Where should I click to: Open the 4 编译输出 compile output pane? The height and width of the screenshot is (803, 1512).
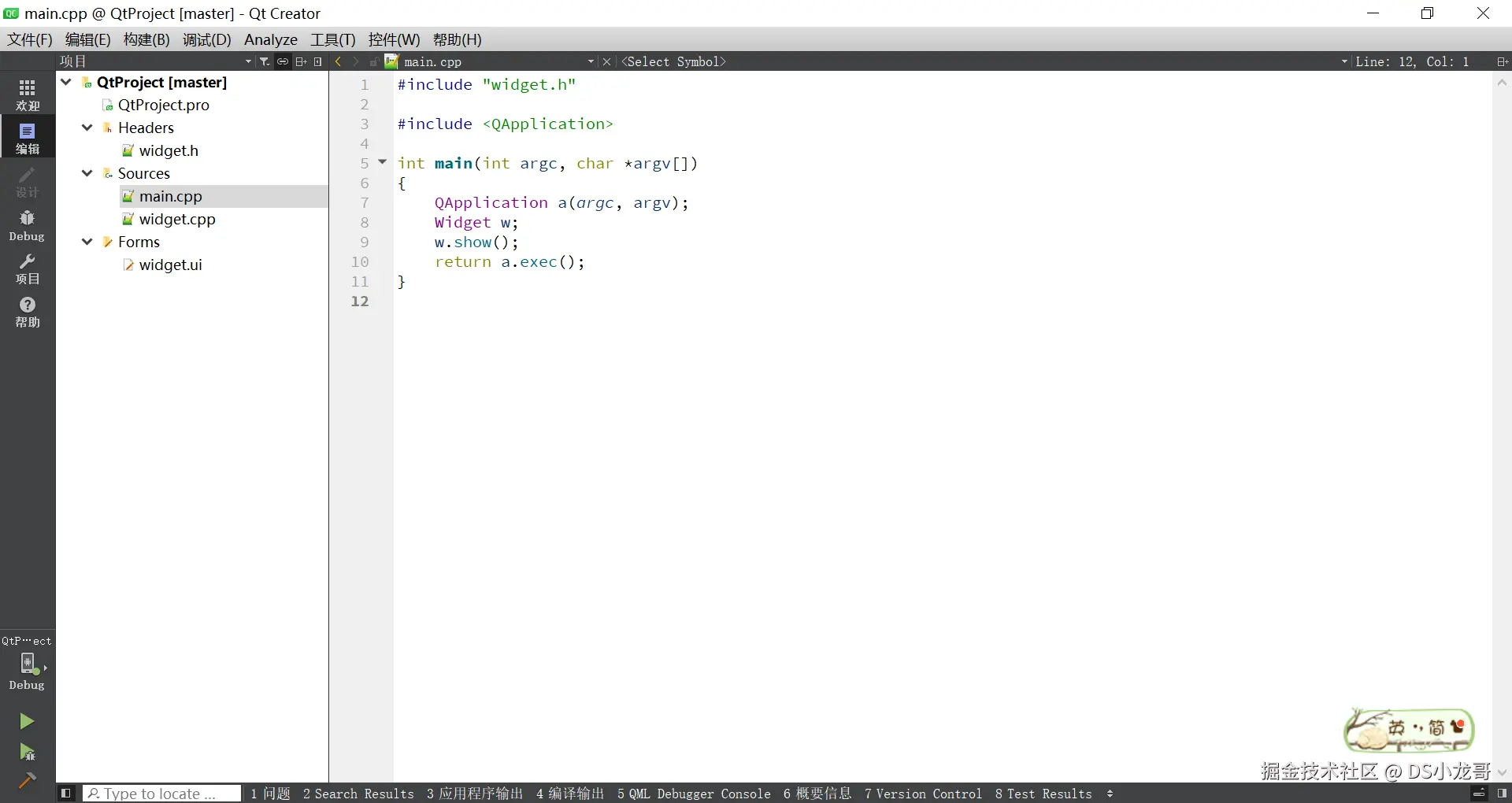click(570, 794)
